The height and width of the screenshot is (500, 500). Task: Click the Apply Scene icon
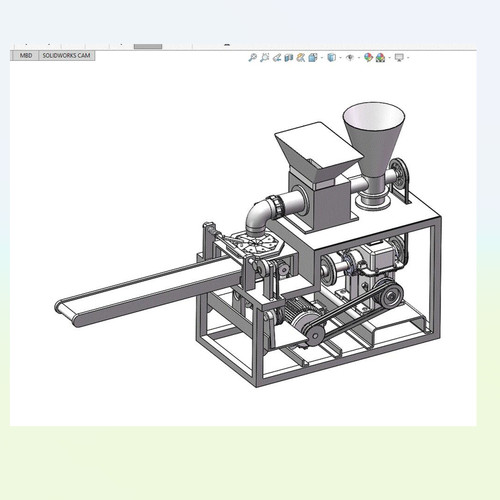point(380,58)
